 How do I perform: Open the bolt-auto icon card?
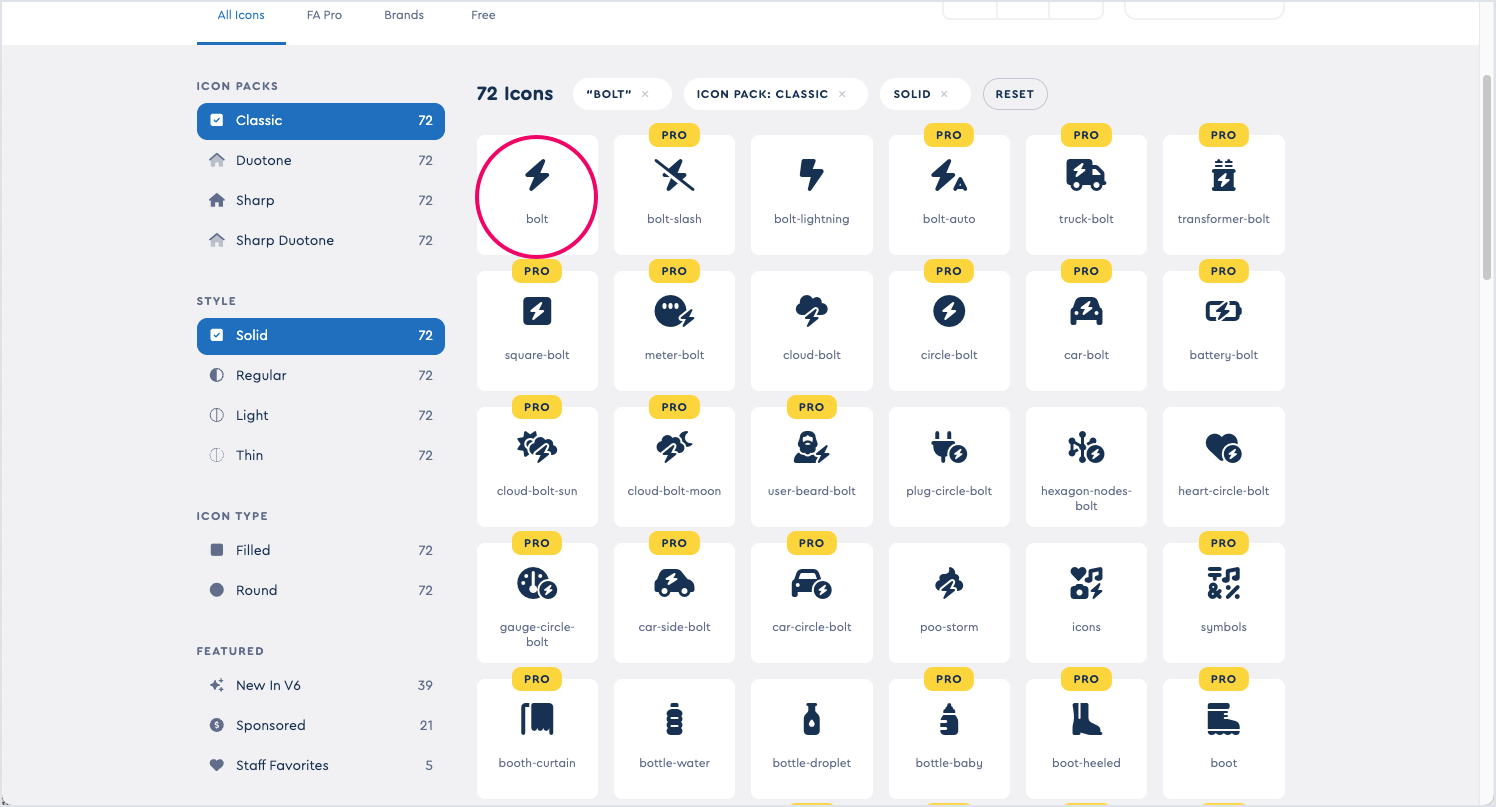[949, 194]
